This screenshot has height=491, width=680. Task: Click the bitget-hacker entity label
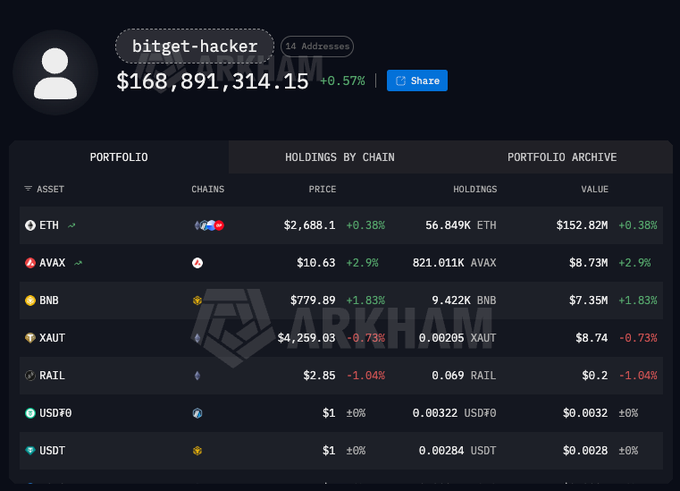(x=195, y=46)
